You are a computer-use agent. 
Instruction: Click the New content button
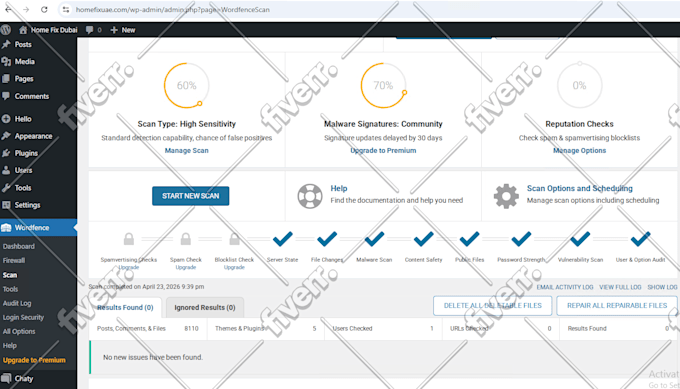[123, 30]
